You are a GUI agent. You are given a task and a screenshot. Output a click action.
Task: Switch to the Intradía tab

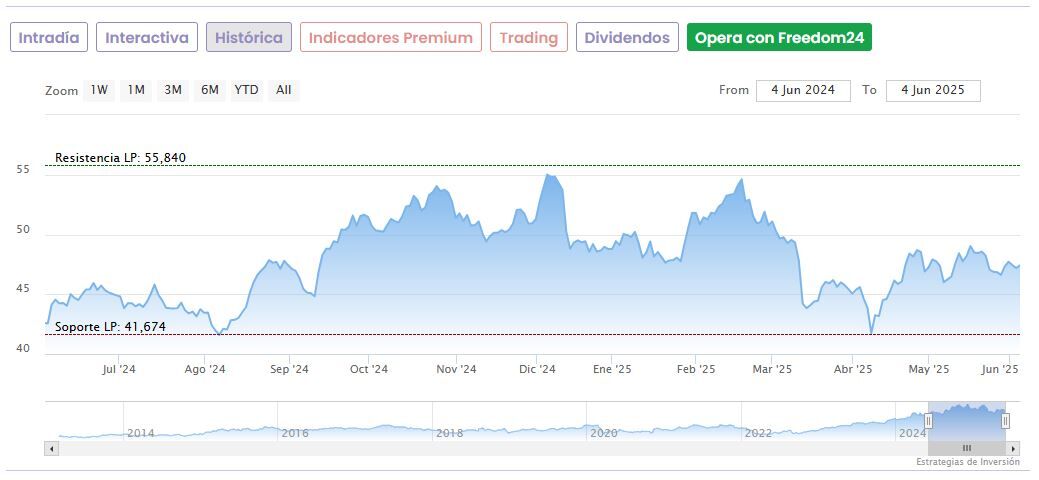click(x=49, y=38)
